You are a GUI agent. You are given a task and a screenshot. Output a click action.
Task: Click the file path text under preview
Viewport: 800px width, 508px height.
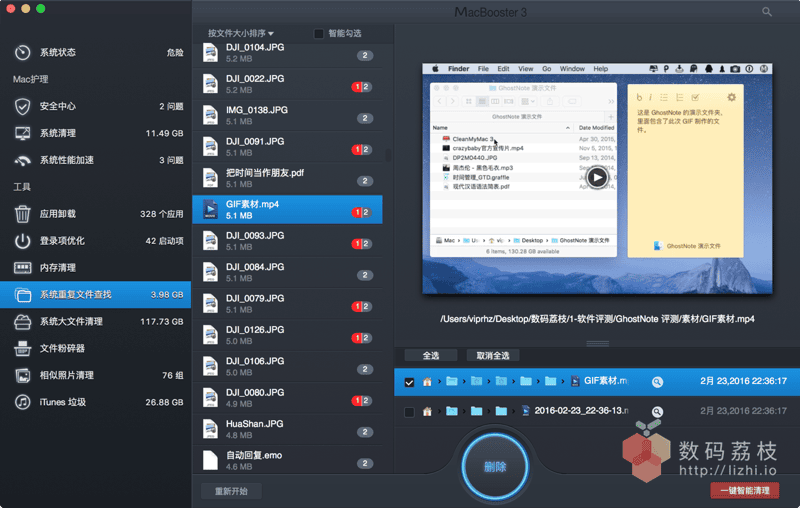597,319
